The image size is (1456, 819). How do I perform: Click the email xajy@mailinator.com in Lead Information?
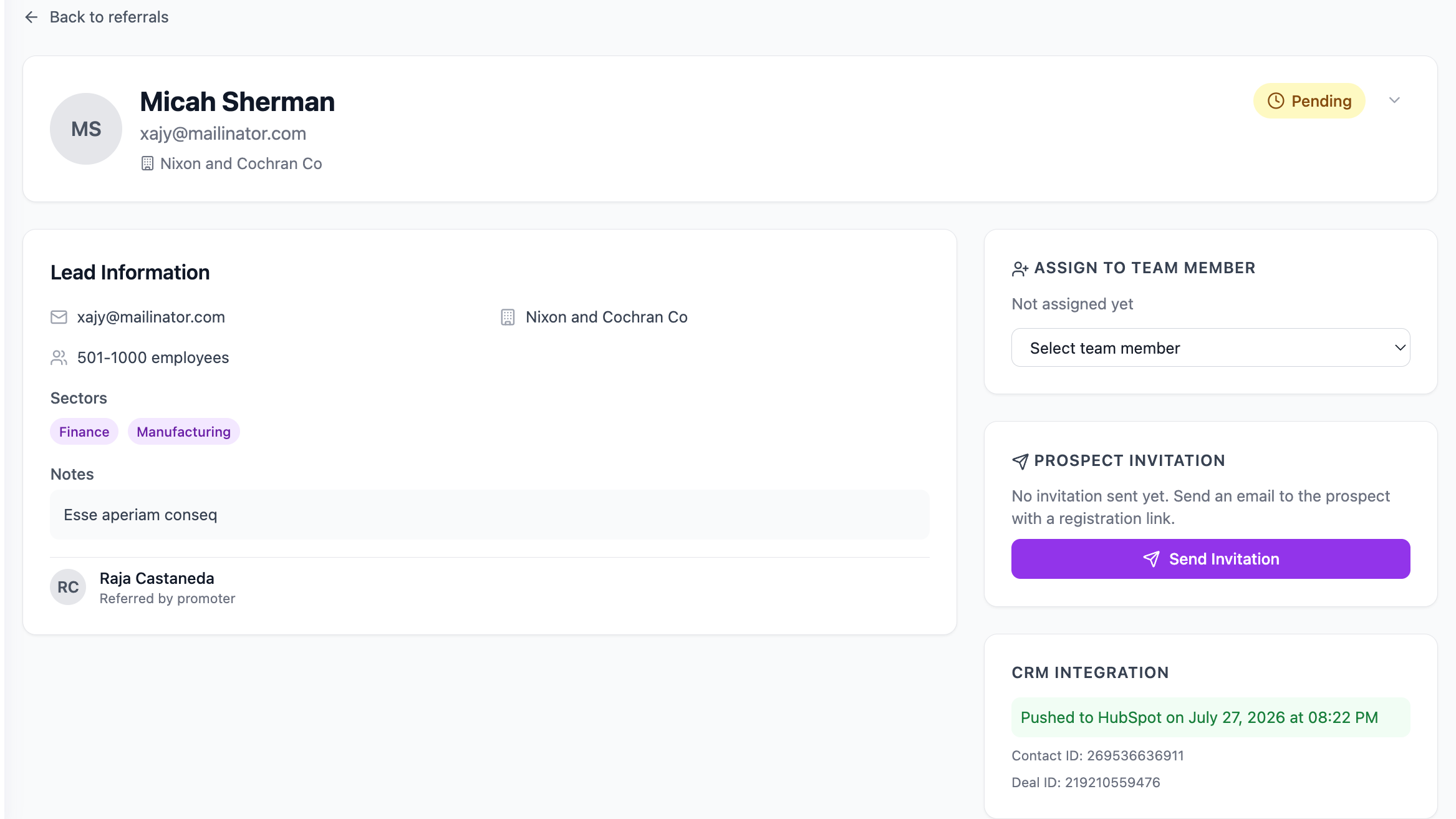pyautogui.click(x=151, y=317)
